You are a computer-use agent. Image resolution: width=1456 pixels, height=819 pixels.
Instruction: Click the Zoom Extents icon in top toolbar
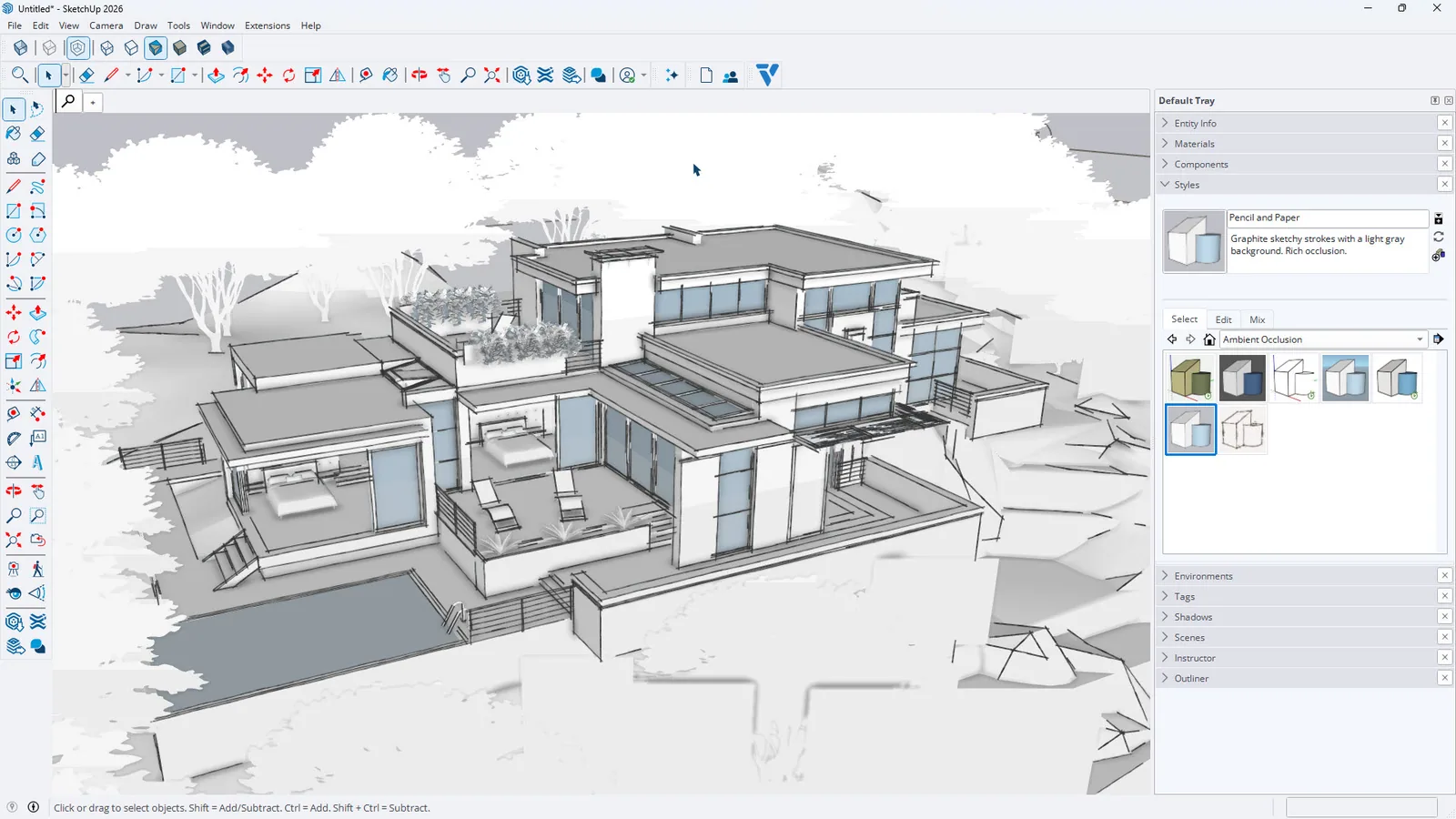pyautogui.click(x=491, y=76)
